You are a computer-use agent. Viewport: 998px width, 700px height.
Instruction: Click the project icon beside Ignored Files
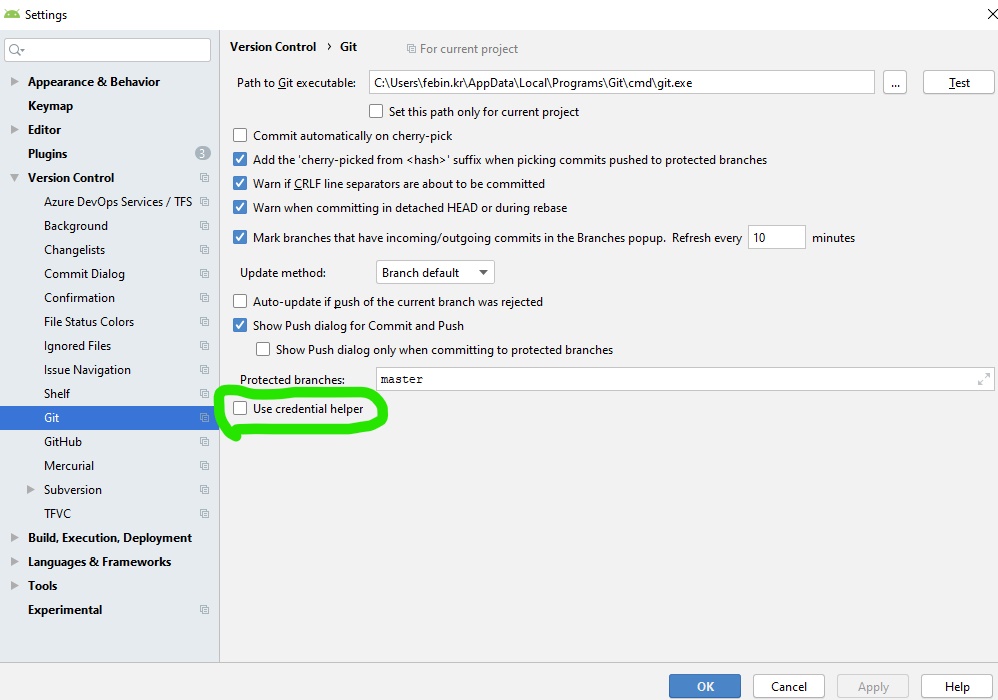tap(204, 346)
